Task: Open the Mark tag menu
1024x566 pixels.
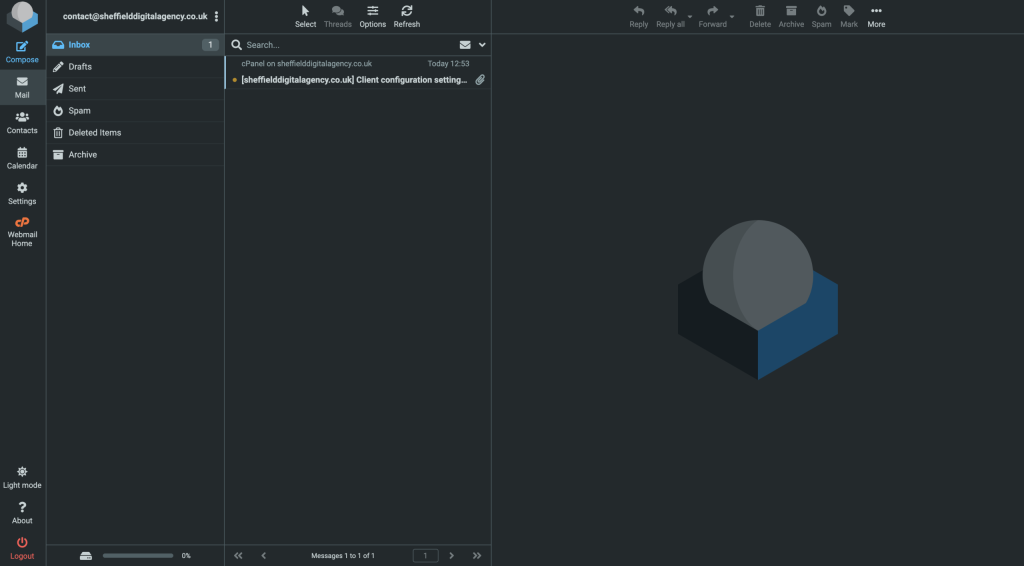Action: [x=849, y=16]
